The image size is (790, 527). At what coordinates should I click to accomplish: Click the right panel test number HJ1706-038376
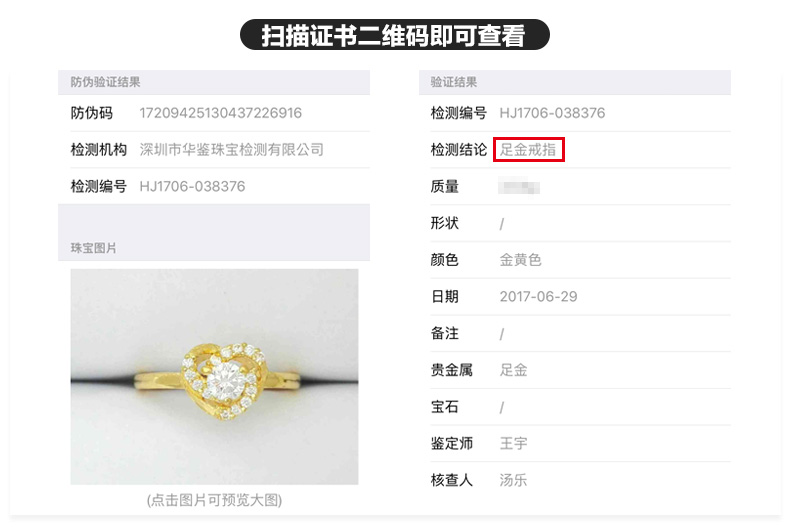[x=552, y=113]
